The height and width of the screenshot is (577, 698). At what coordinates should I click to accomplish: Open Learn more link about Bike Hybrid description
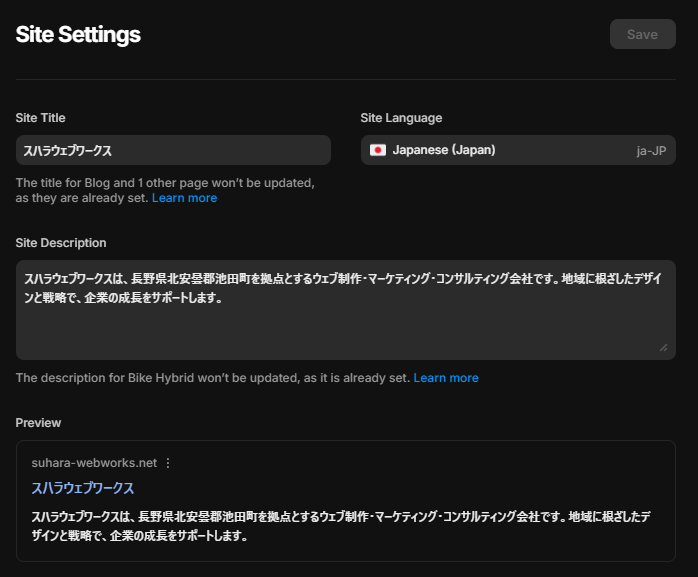point(446,378)
